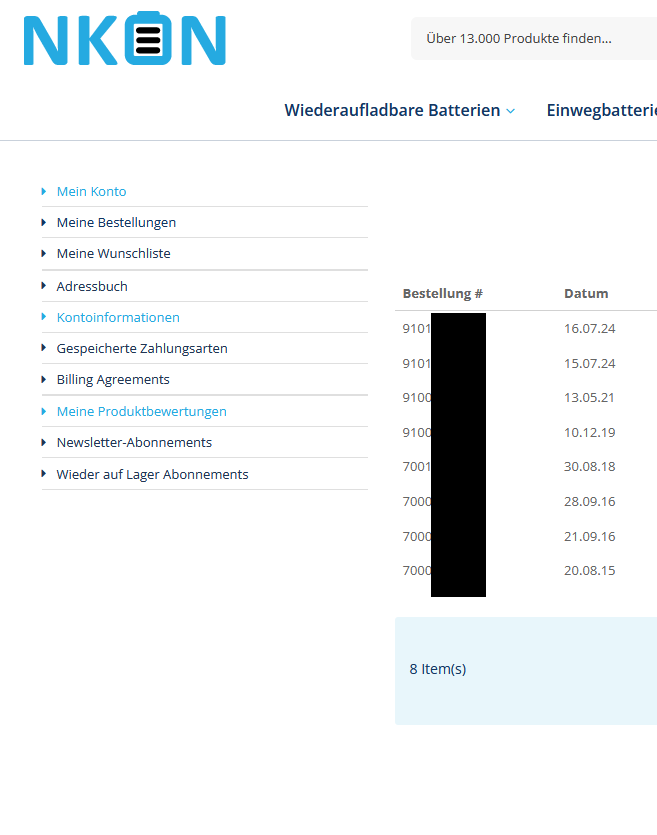The image size is (657, 835).
Task: Click the arrow icon beside Mein Konto
Action: pyautogui.click(x=44, y=191)
